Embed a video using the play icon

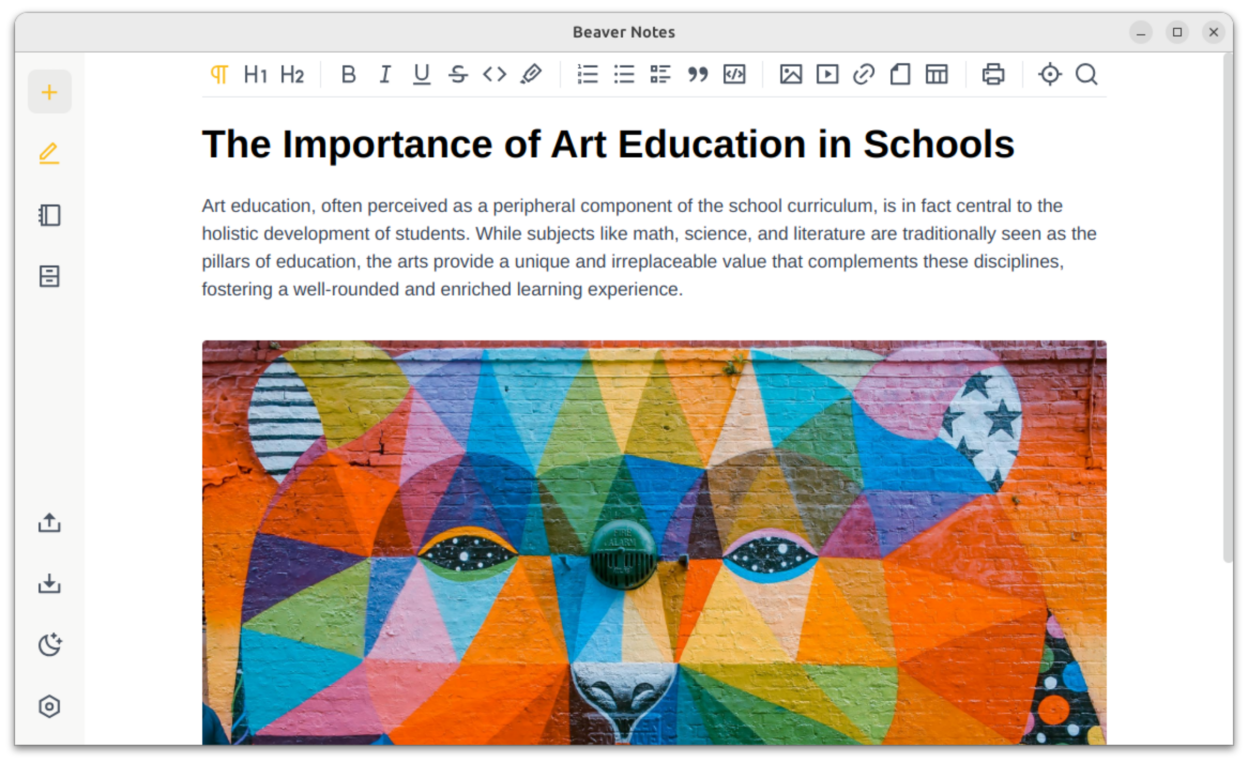coord(827,74)
